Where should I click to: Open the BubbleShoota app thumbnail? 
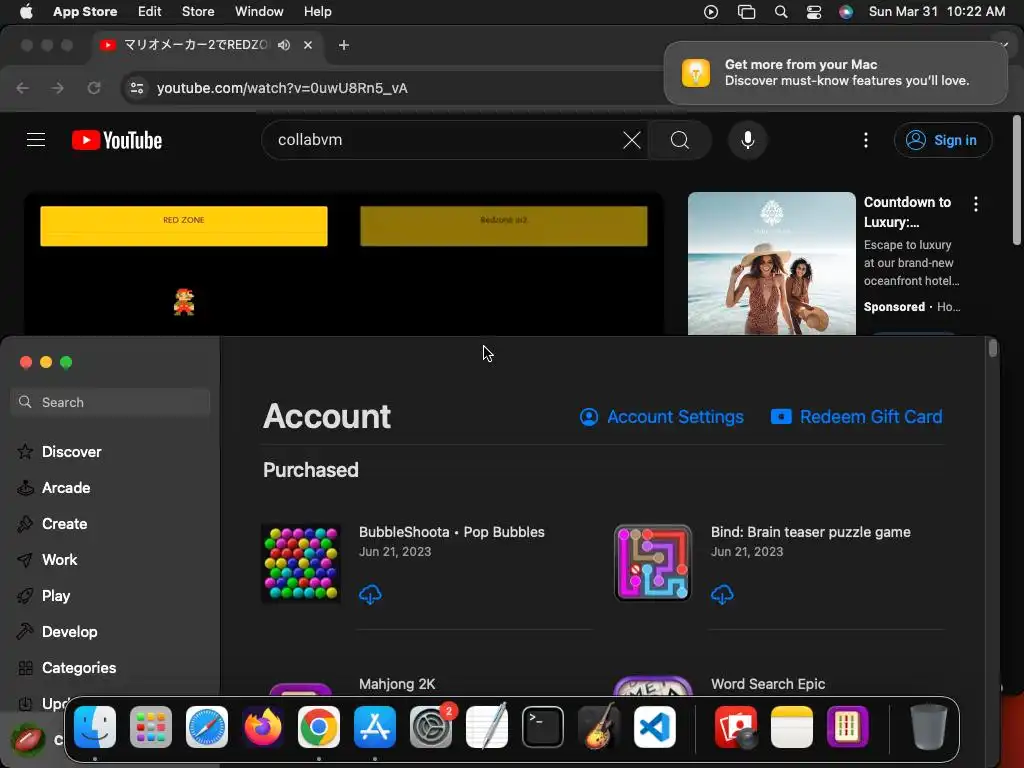click(x=301, y=564)
